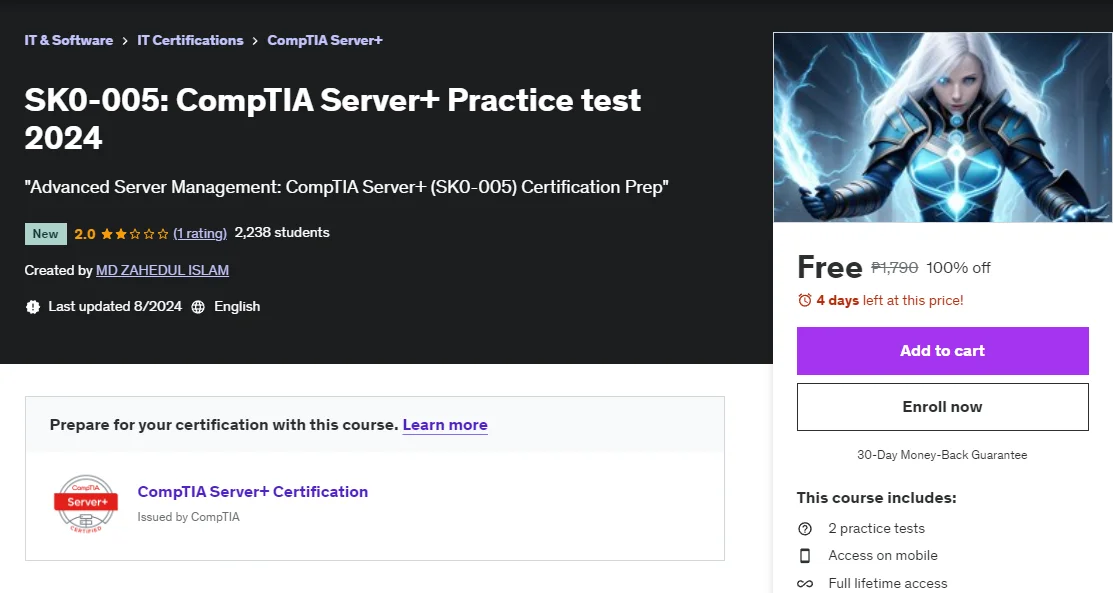Click the Advanced Server Management subtitle
This screenshot has height=593, width=1113.
(x=346, y=187)
